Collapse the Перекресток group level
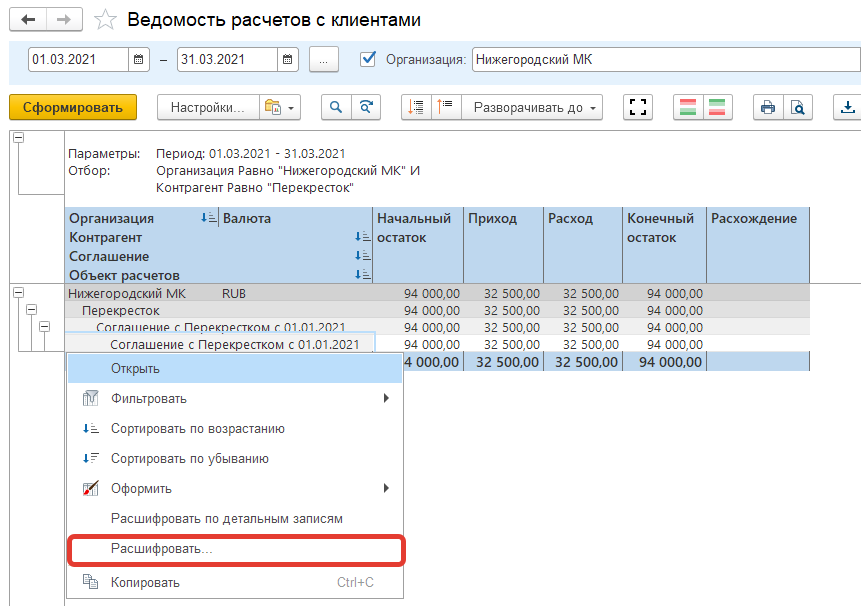The width and height of the screenshot is (861, 606). coord(31,310)
